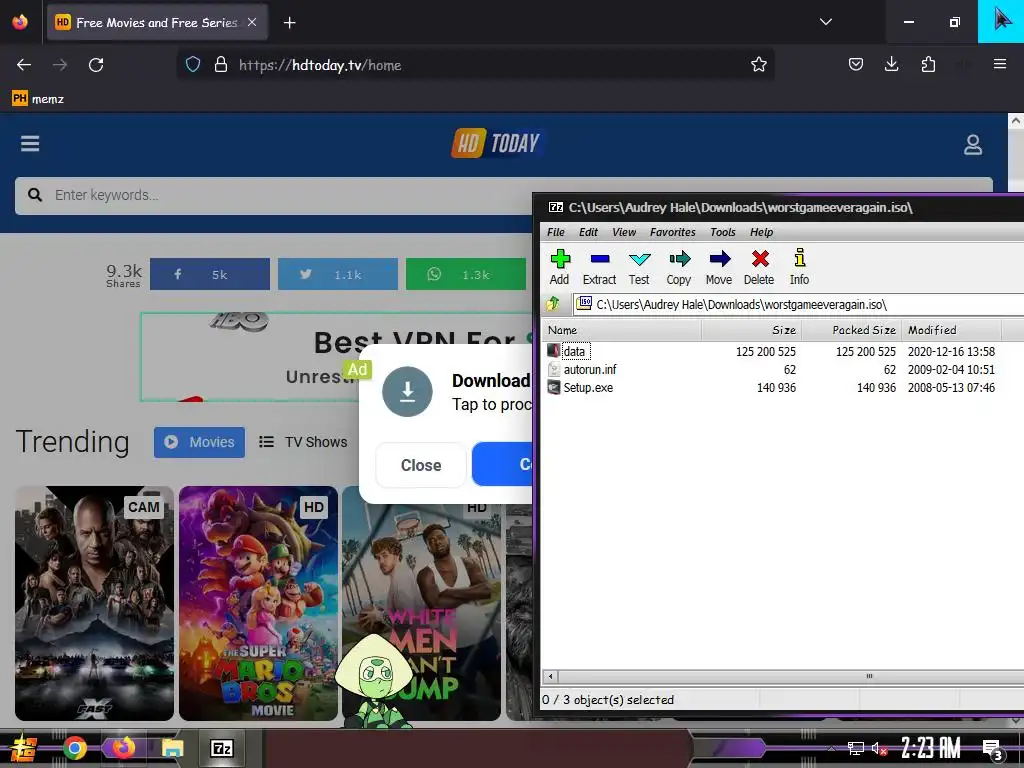Click the Delete red X icon in 7-Zip

759,267
